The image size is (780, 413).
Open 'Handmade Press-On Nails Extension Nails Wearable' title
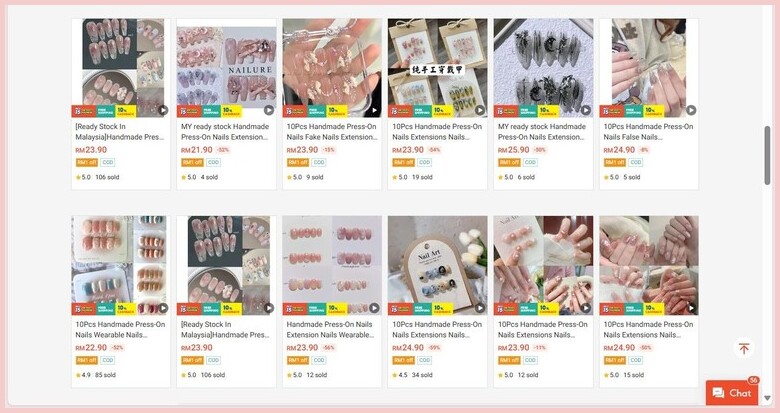coord(331,329)
